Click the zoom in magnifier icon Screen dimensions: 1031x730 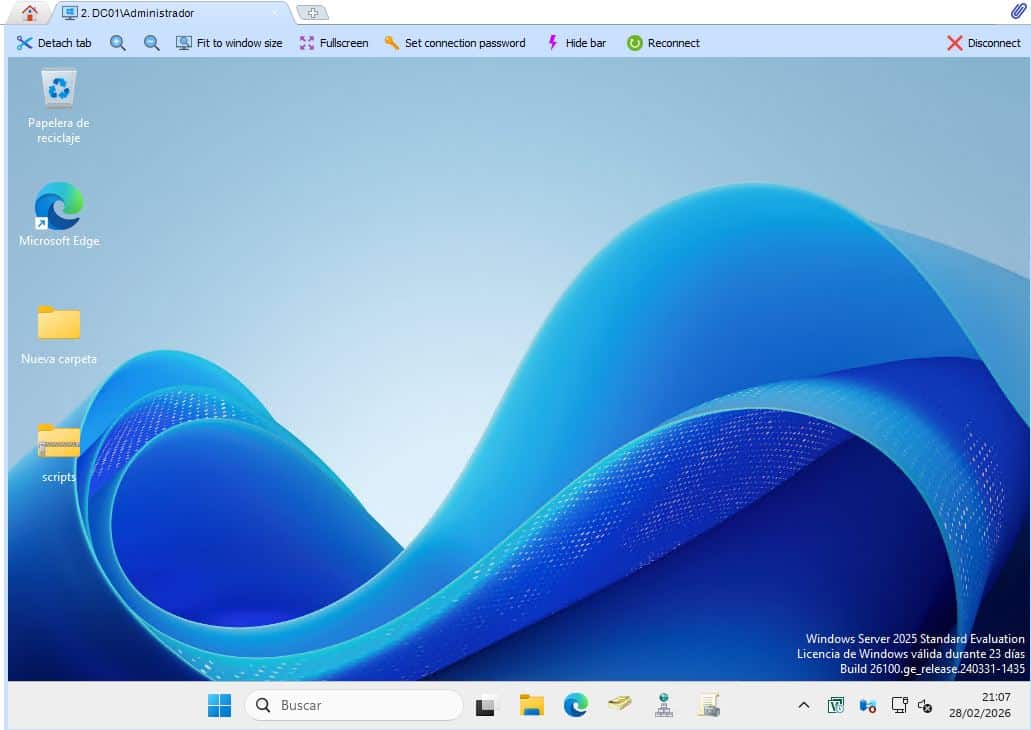pos(118,43)
